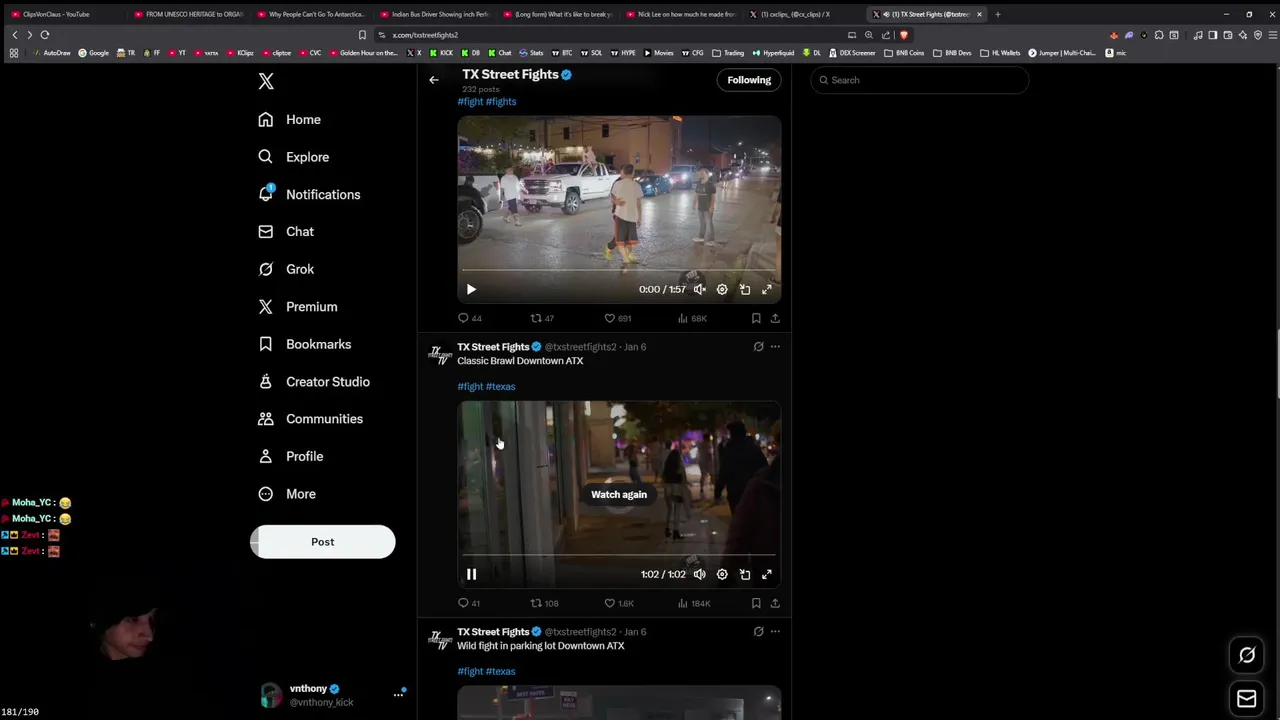The image size is (1280, 720).
Task: Open replies on the post with 41 comments
Action: pos(469,603)
